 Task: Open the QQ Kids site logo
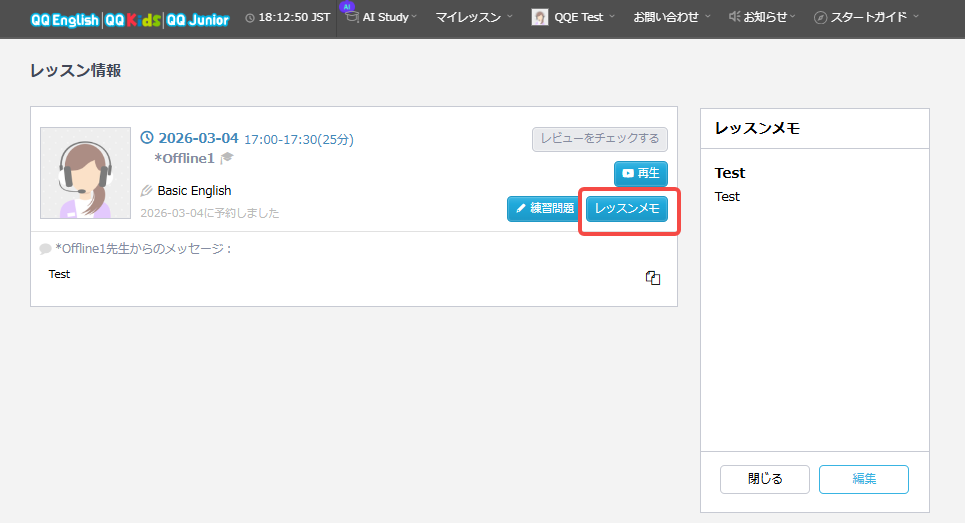(133, 19)
